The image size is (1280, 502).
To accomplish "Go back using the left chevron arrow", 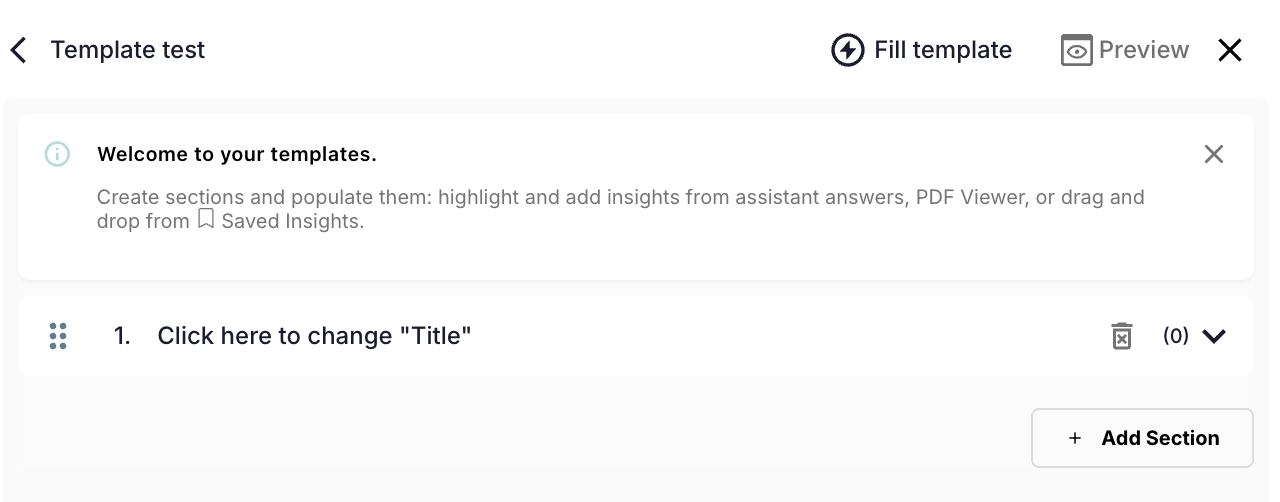I will point(18,50).
